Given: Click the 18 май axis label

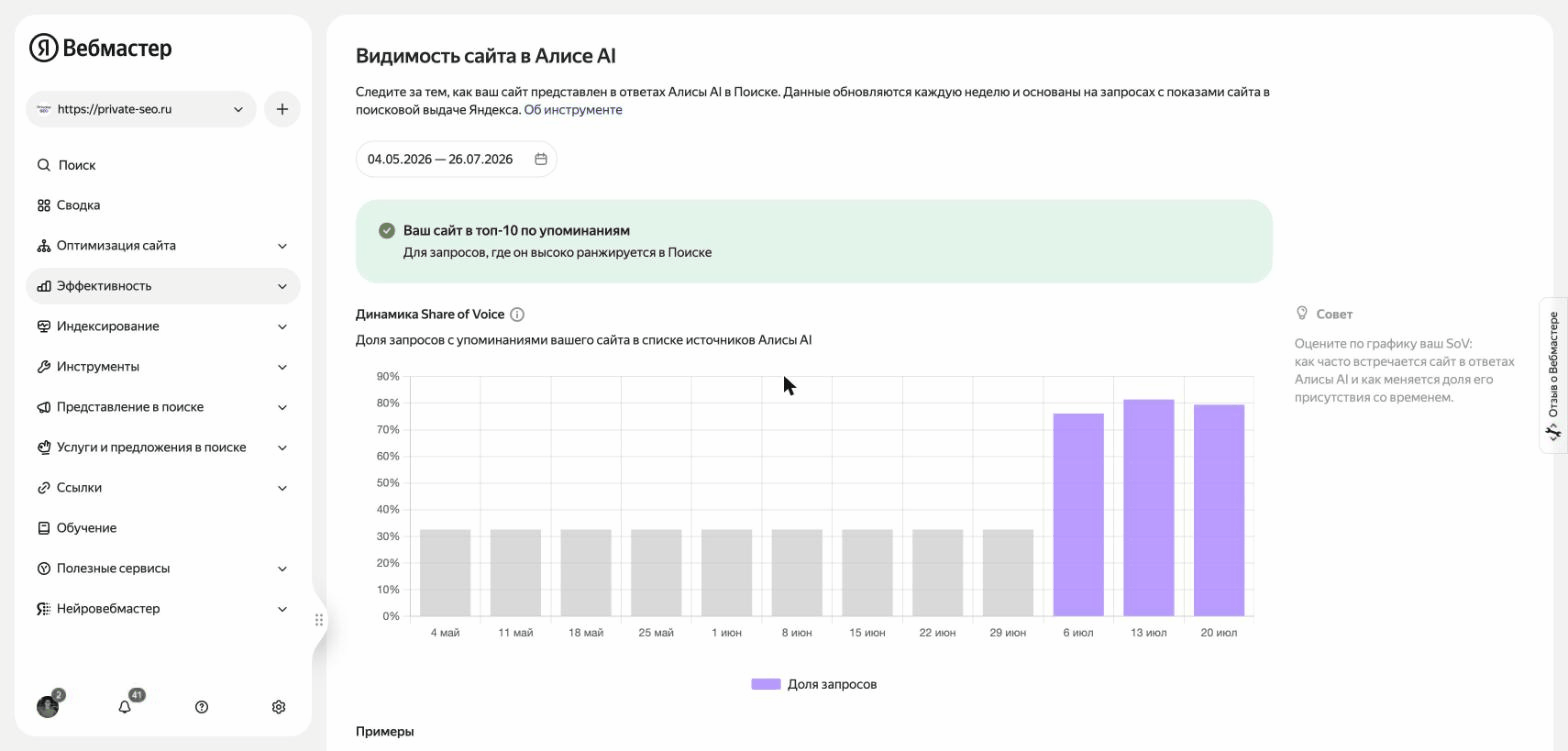Looking at the screenshot, I should (x=586, y=633).
